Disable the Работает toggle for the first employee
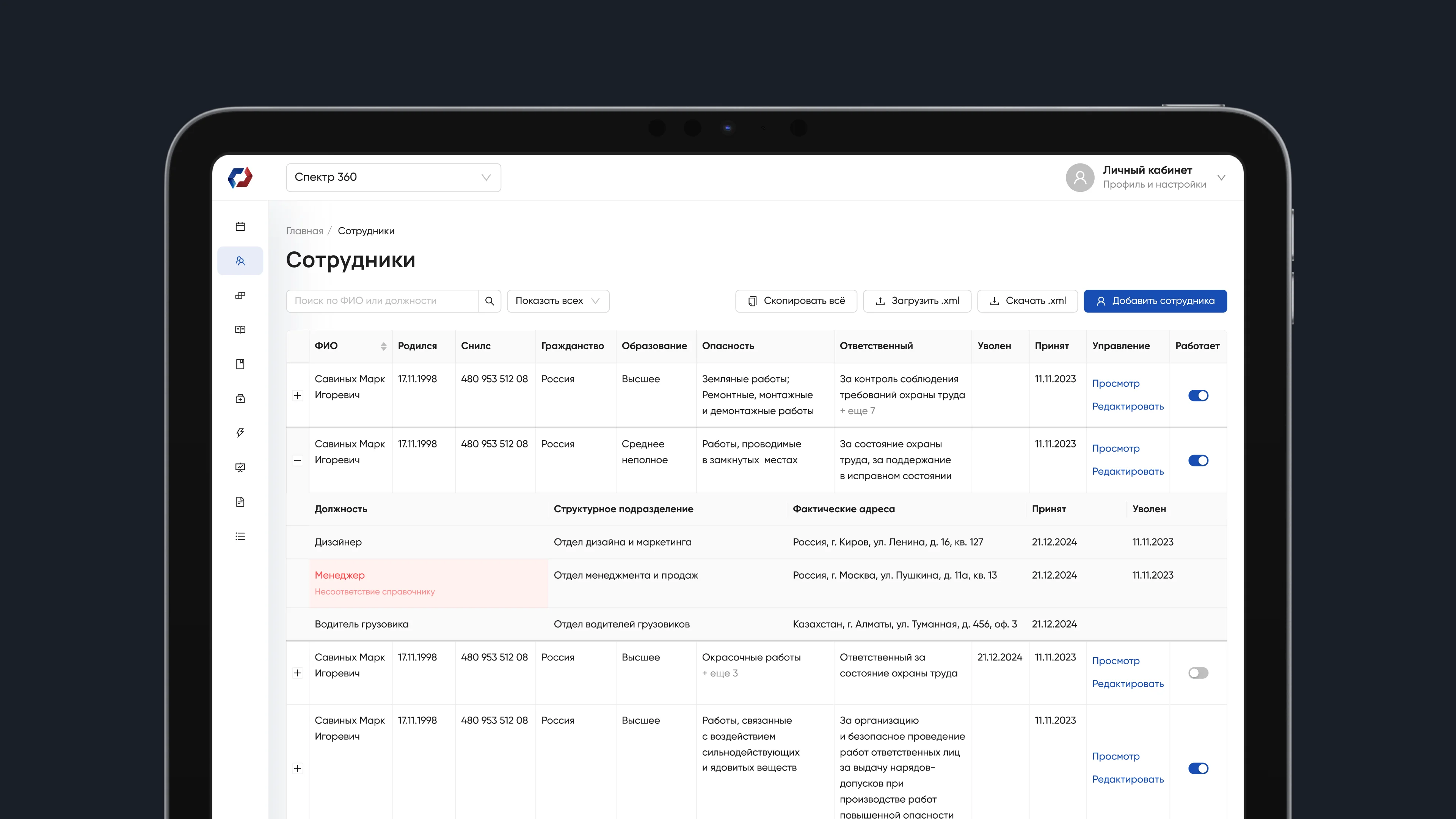Viewport: 1456px width, 819px height. (x=1198, y=395)
